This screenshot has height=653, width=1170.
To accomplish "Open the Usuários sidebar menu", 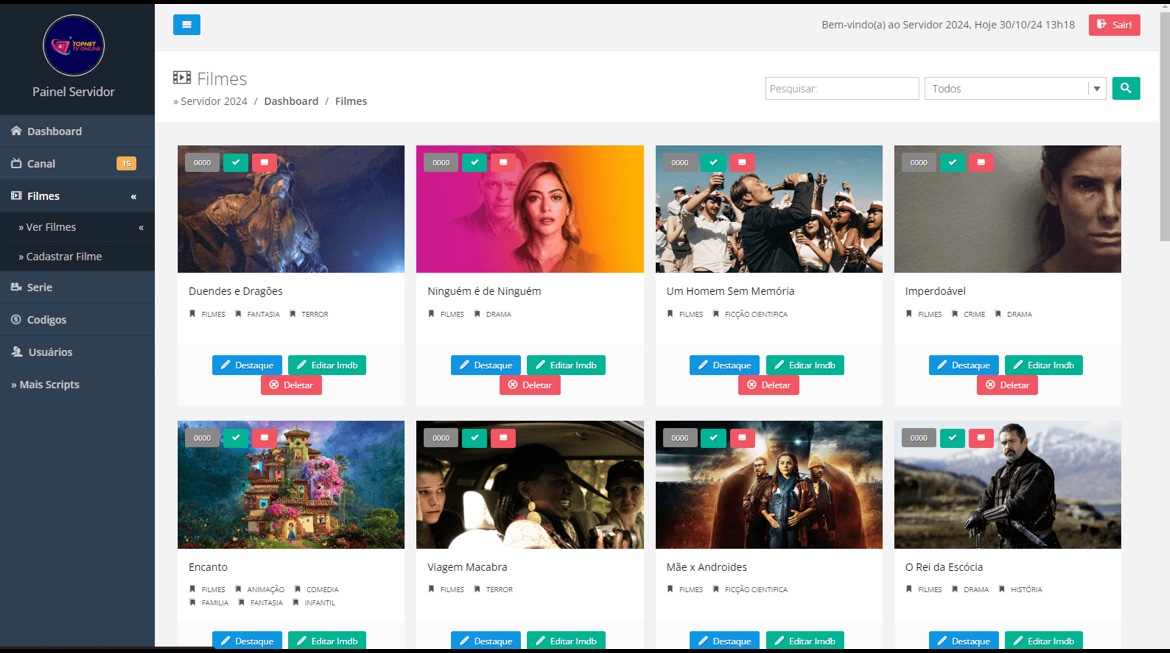I will [78, 352].
